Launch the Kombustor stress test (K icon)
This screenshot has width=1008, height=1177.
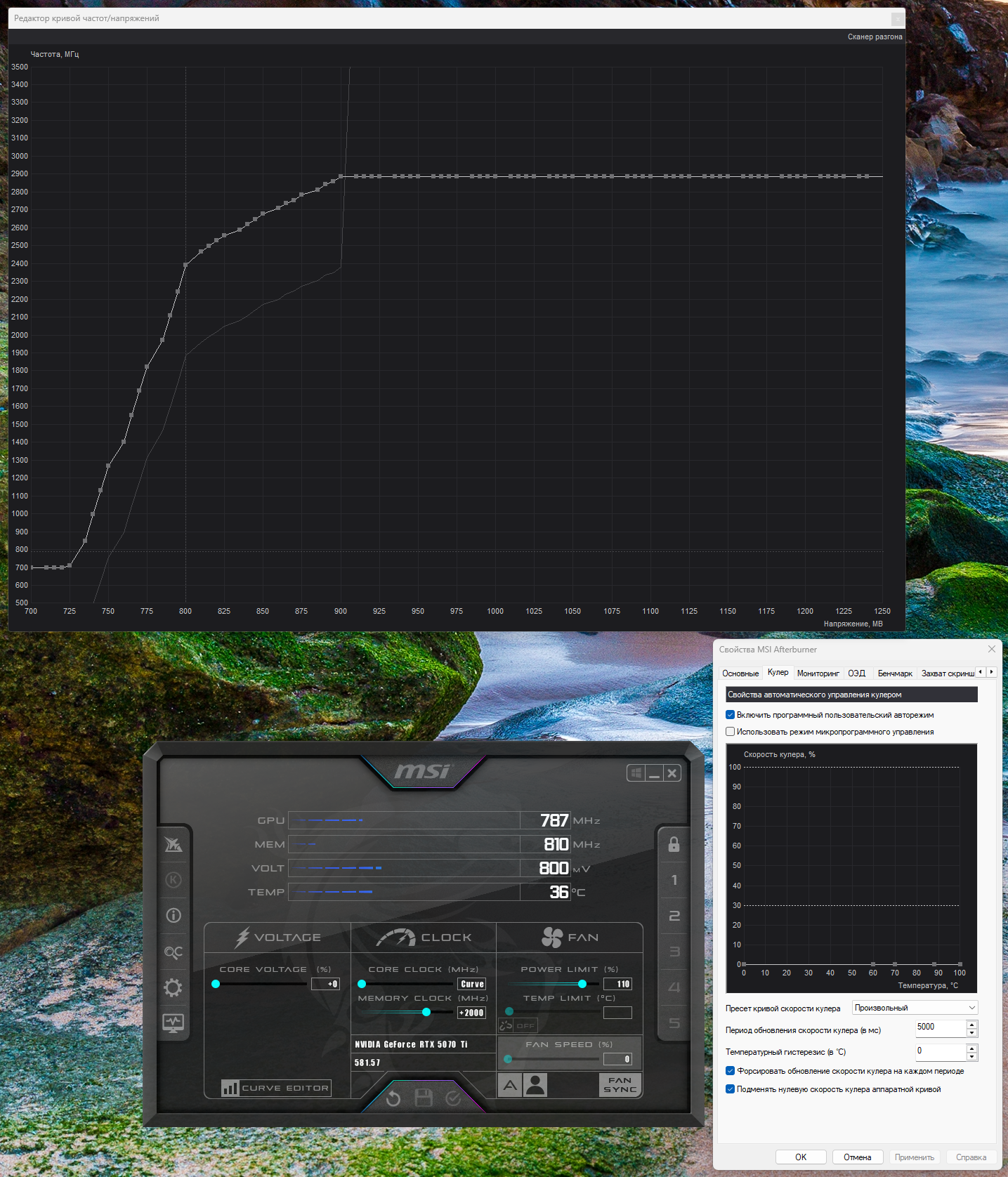click(x=173, y=880)
